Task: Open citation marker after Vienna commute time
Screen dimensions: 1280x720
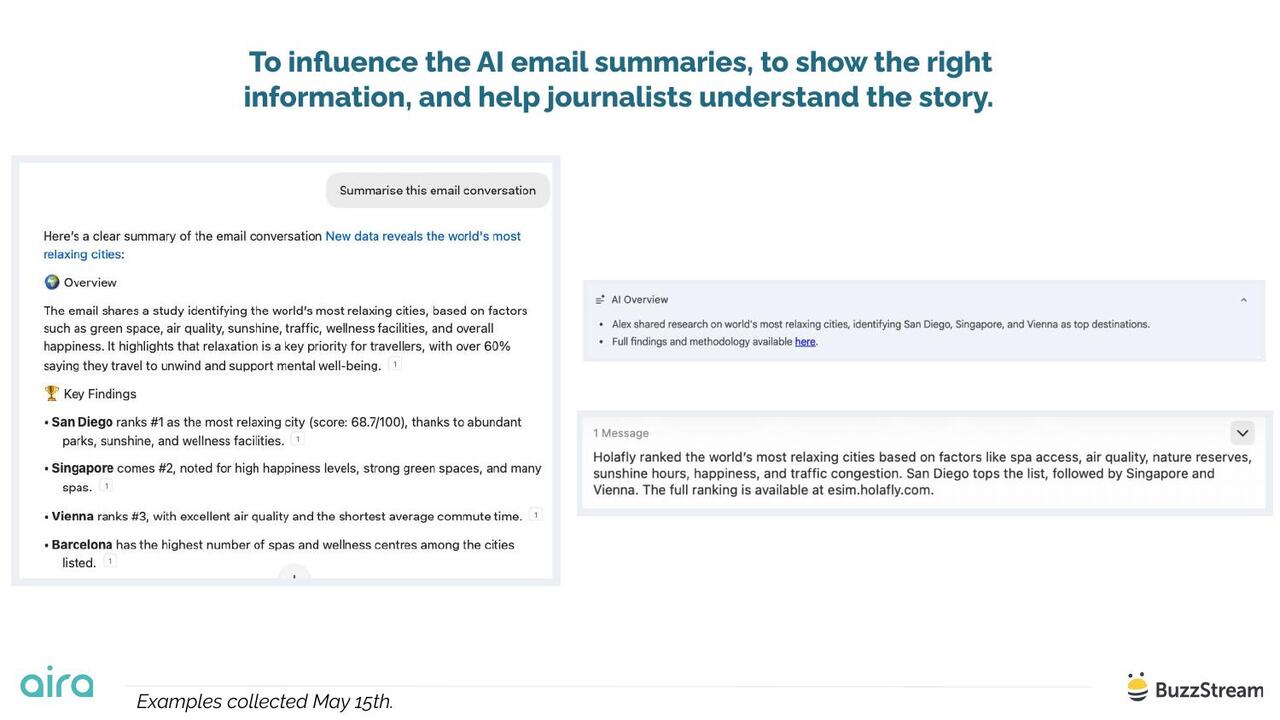Action: [536, 515]
